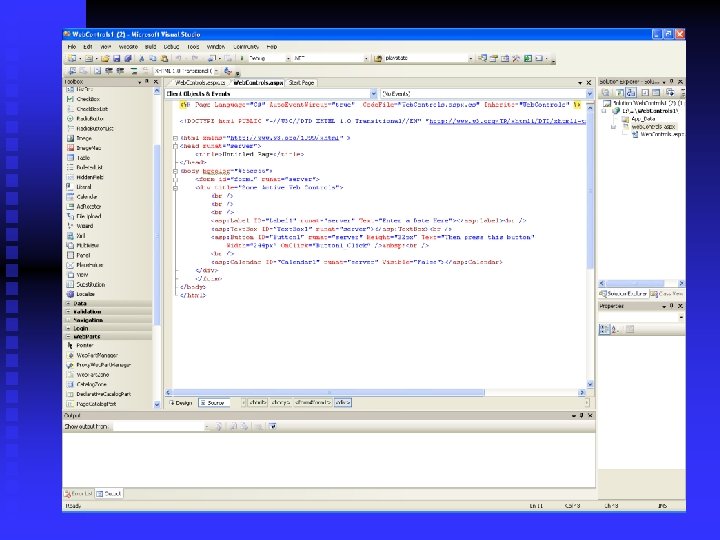
Task: Open the Debug menu
Action: pos(171,47)
